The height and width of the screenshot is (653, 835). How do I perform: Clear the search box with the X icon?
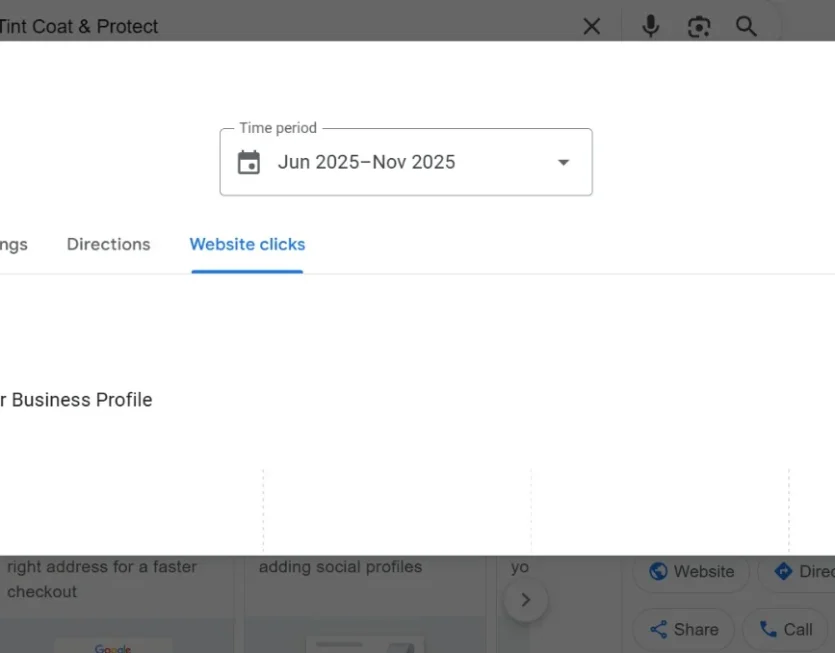click(591, 26)
